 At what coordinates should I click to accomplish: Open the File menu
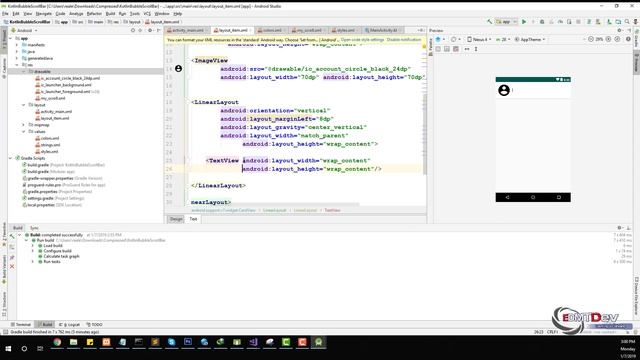pos(5,13)
